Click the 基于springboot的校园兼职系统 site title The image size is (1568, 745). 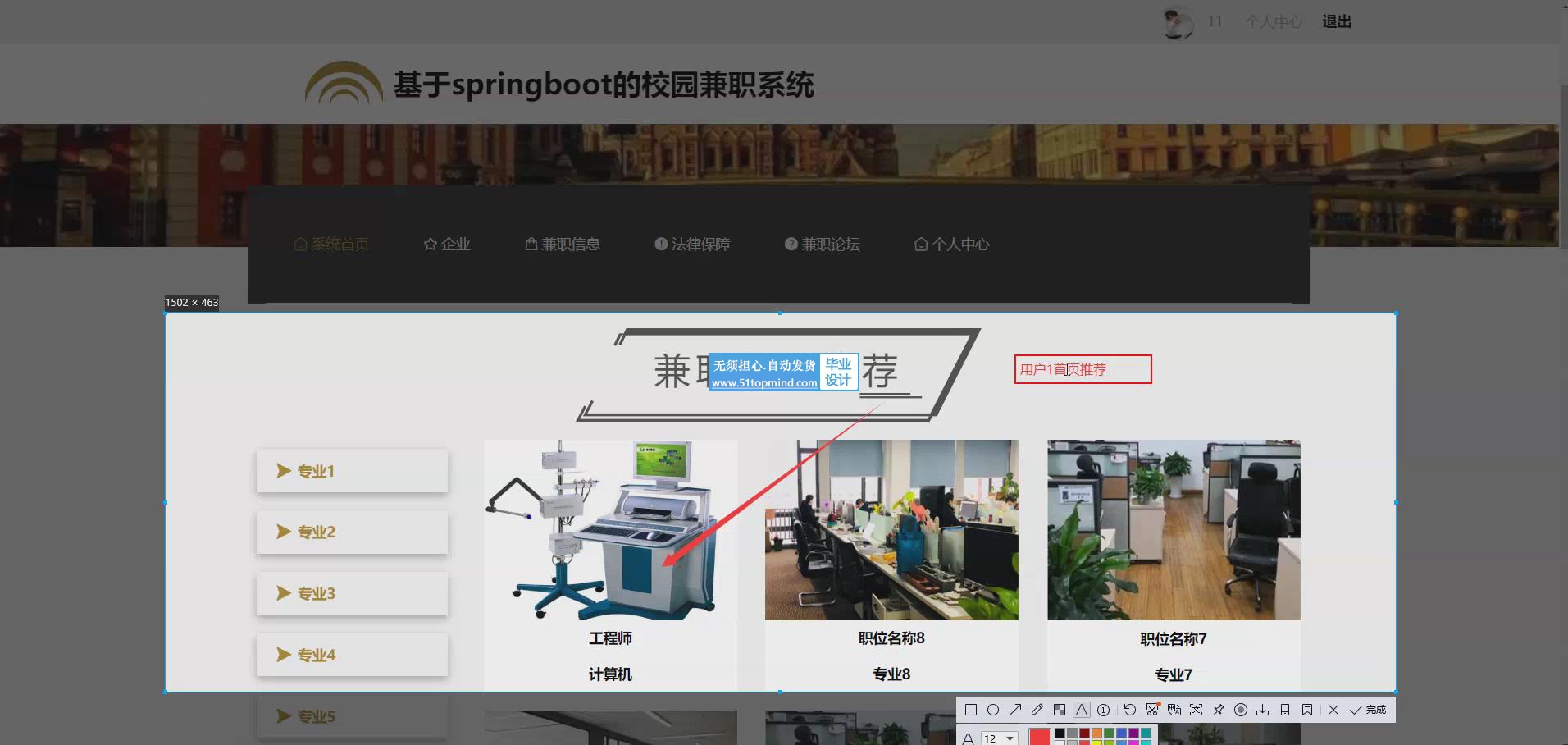coord(604,85)
